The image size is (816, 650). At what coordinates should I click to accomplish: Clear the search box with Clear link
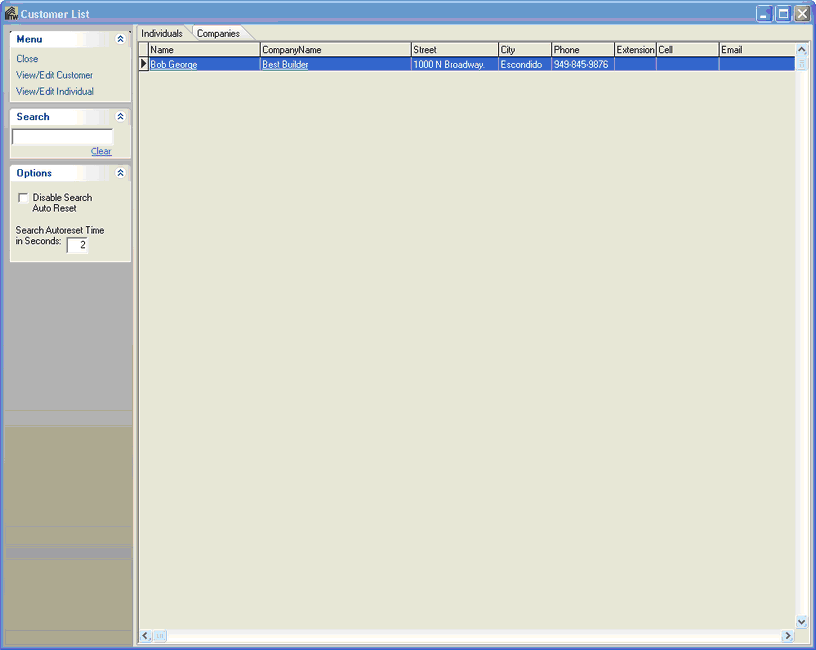101,151
